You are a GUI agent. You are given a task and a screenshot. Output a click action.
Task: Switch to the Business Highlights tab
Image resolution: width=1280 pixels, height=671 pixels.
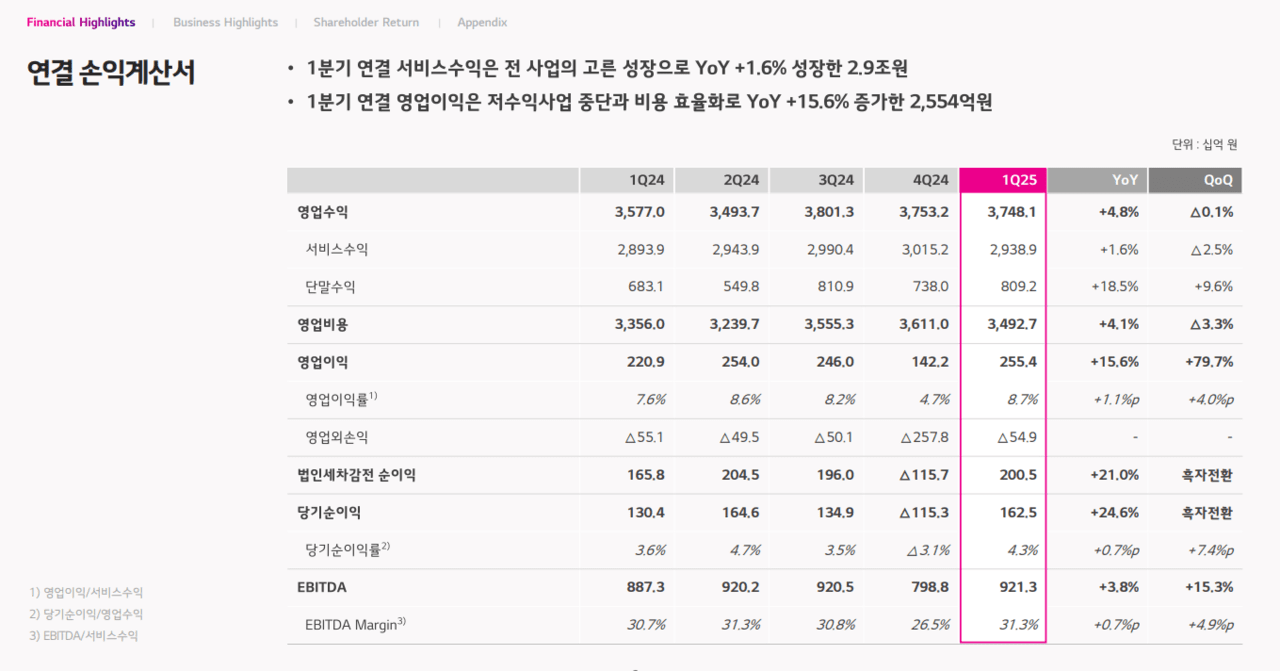[x=225, y=22]
